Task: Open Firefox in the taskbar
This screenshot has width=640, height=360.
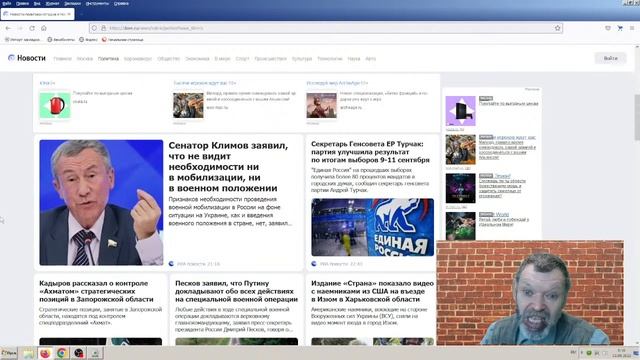Action: (x=45, y=353)
